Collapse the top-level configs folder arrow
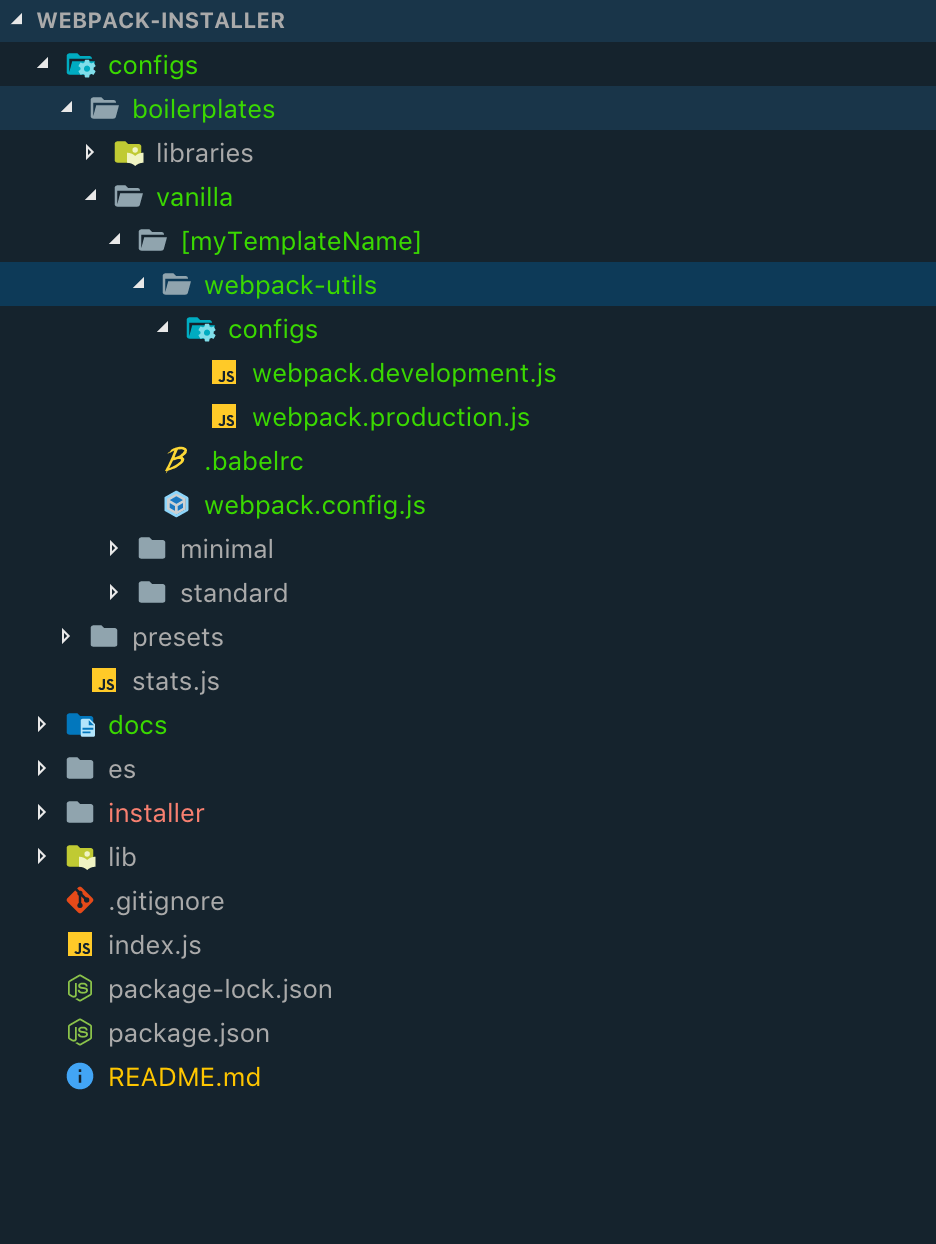The height and width of the screenshot is (1244, 936). point(42,64)
